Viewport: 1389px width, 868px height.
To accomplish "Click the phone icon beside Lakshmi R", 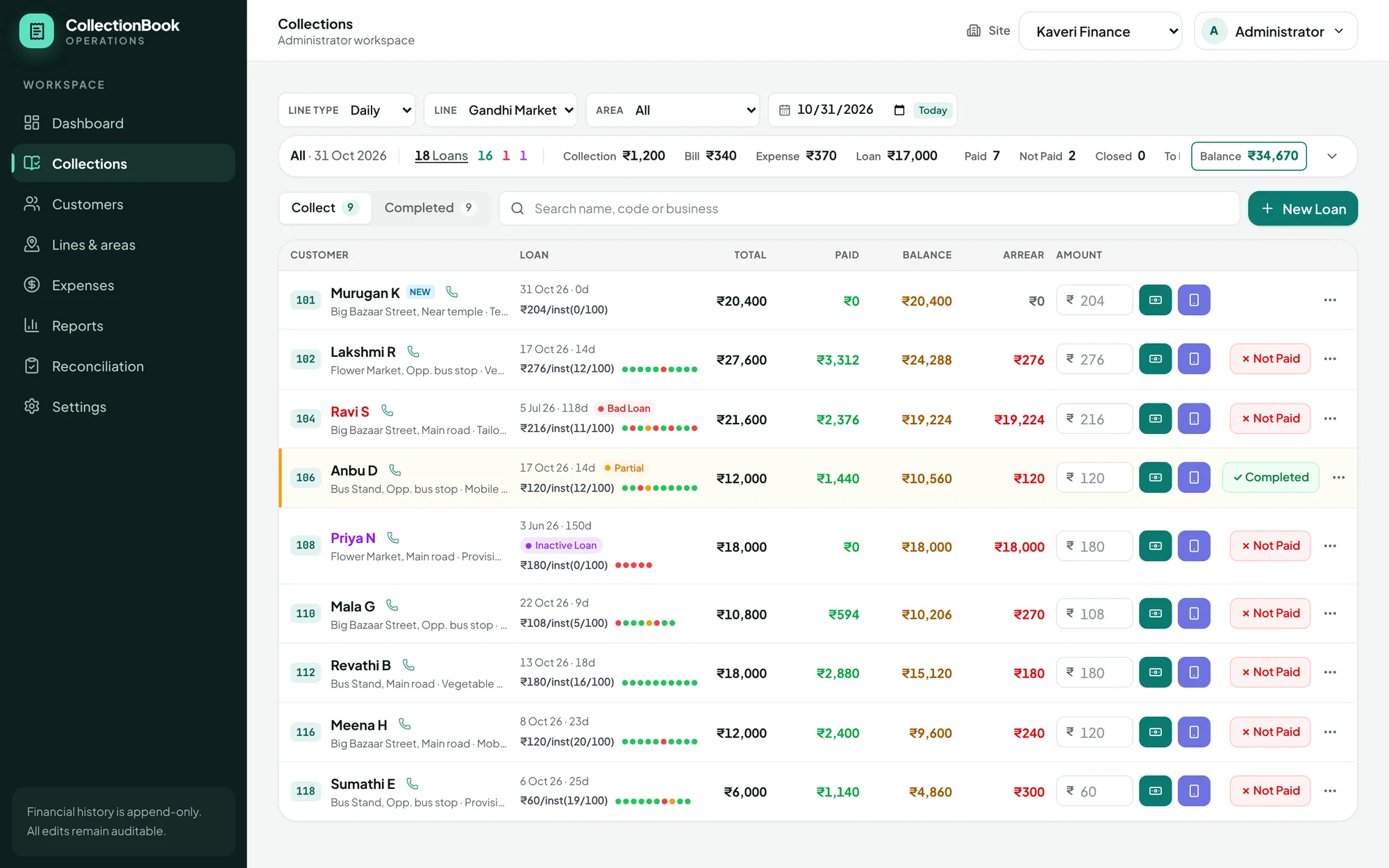I will [x=413, y=351].
